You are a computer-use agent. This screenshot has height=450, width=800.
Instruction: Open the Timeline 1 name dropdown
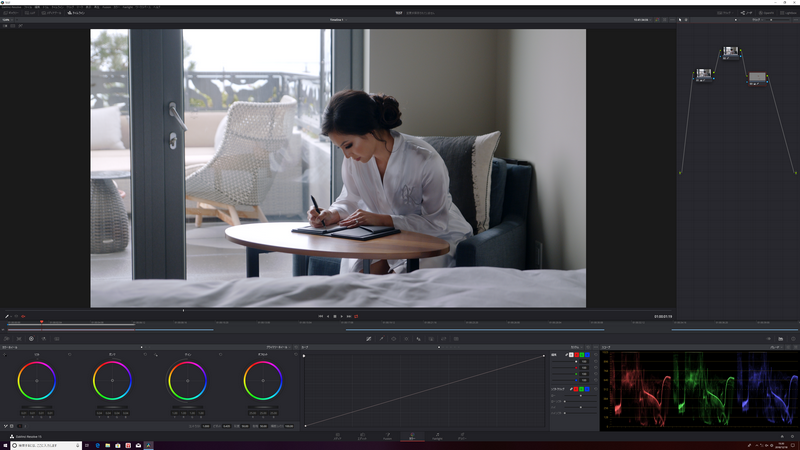click(338, 20)
